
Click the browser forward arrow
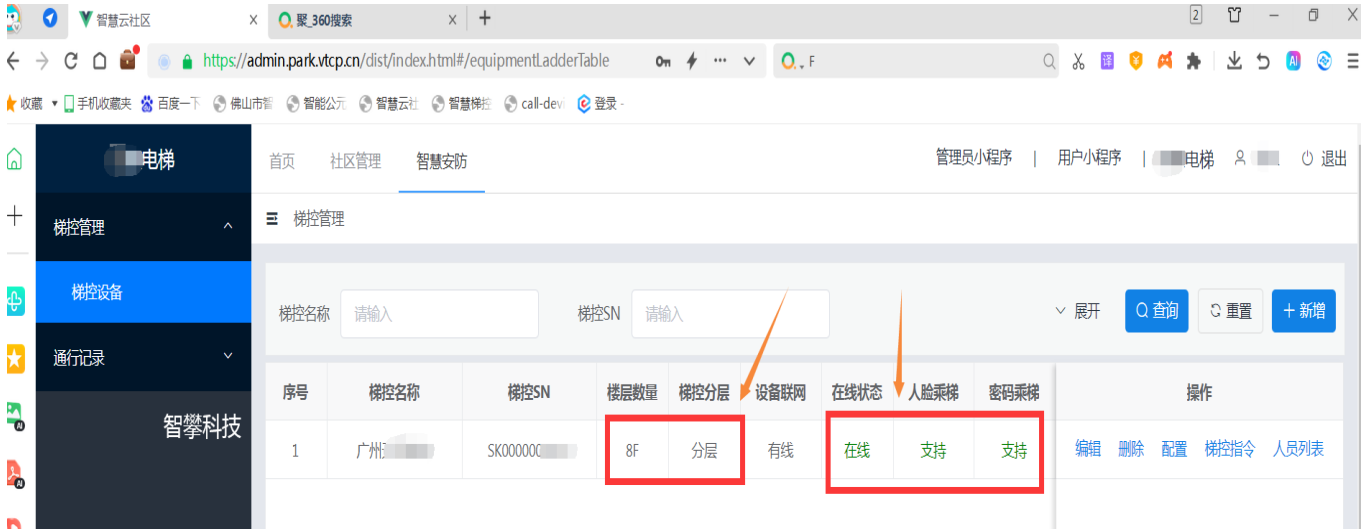click(x=42, y=61)
